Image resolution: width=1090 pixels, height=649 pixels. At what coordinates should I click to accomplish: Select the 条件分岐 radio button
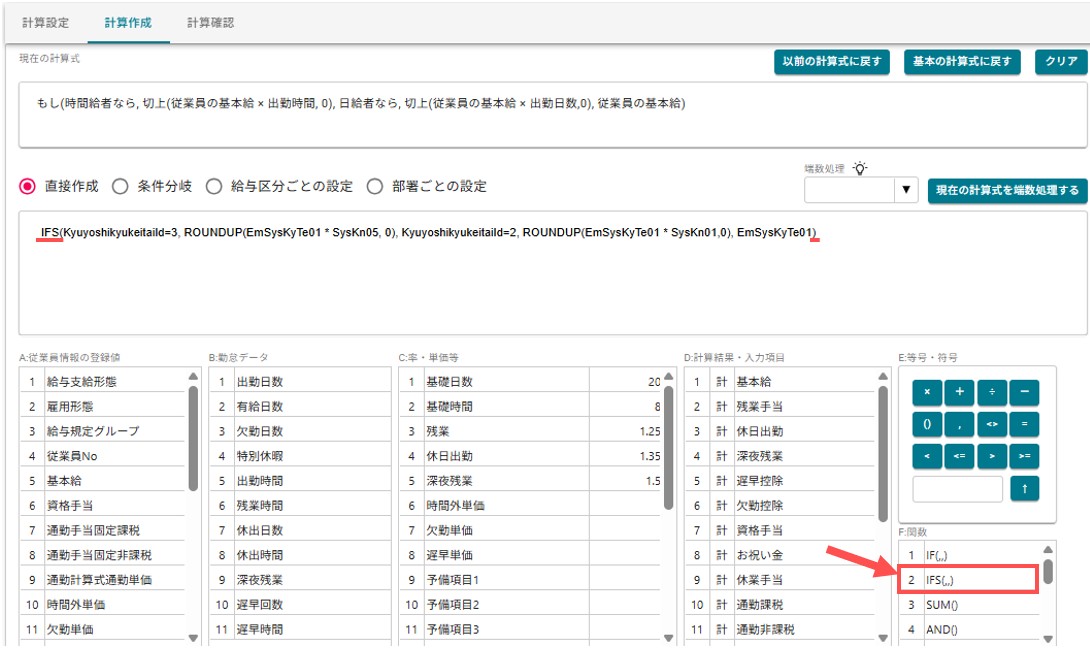coord(120,186)
